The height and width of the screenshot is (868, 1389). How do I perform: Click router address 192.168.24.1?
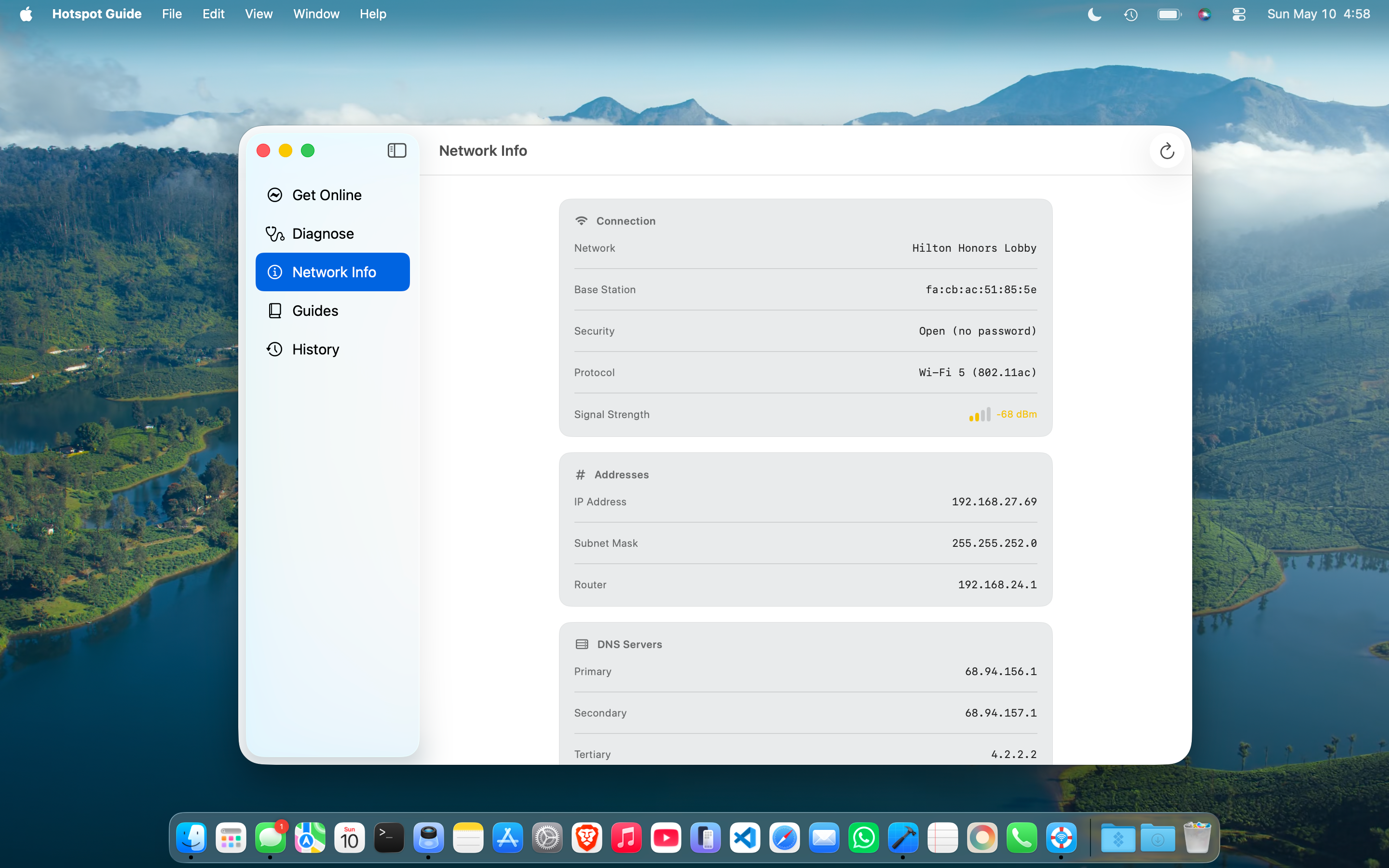click(997, 584)
